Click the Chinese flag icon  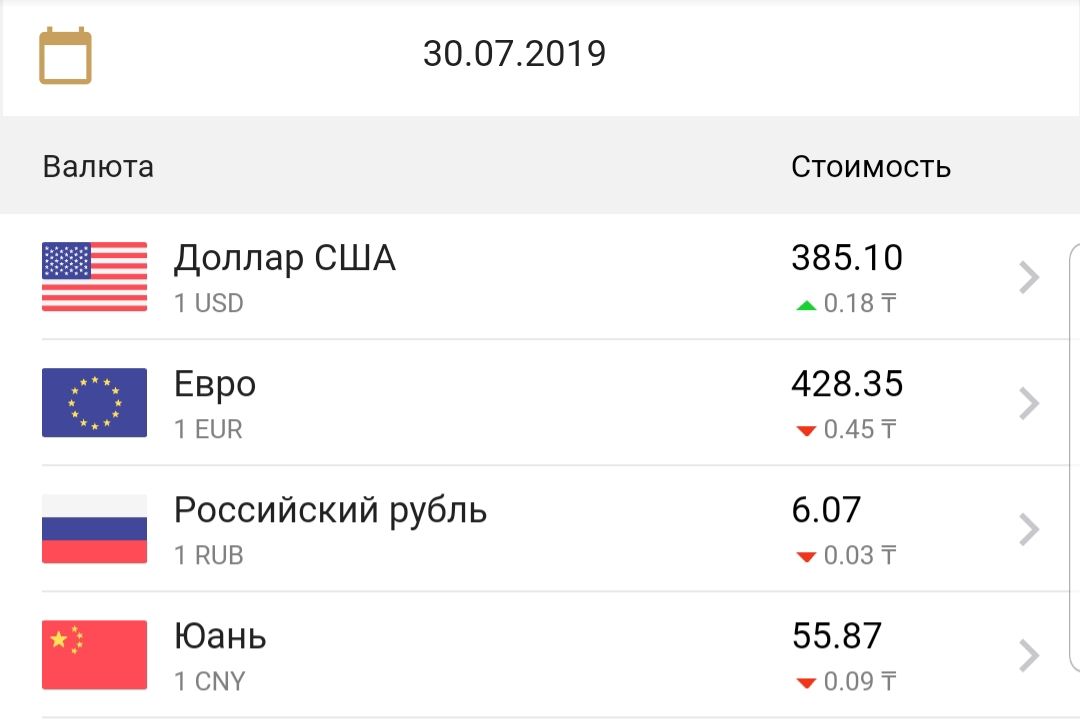coord(94,655)
